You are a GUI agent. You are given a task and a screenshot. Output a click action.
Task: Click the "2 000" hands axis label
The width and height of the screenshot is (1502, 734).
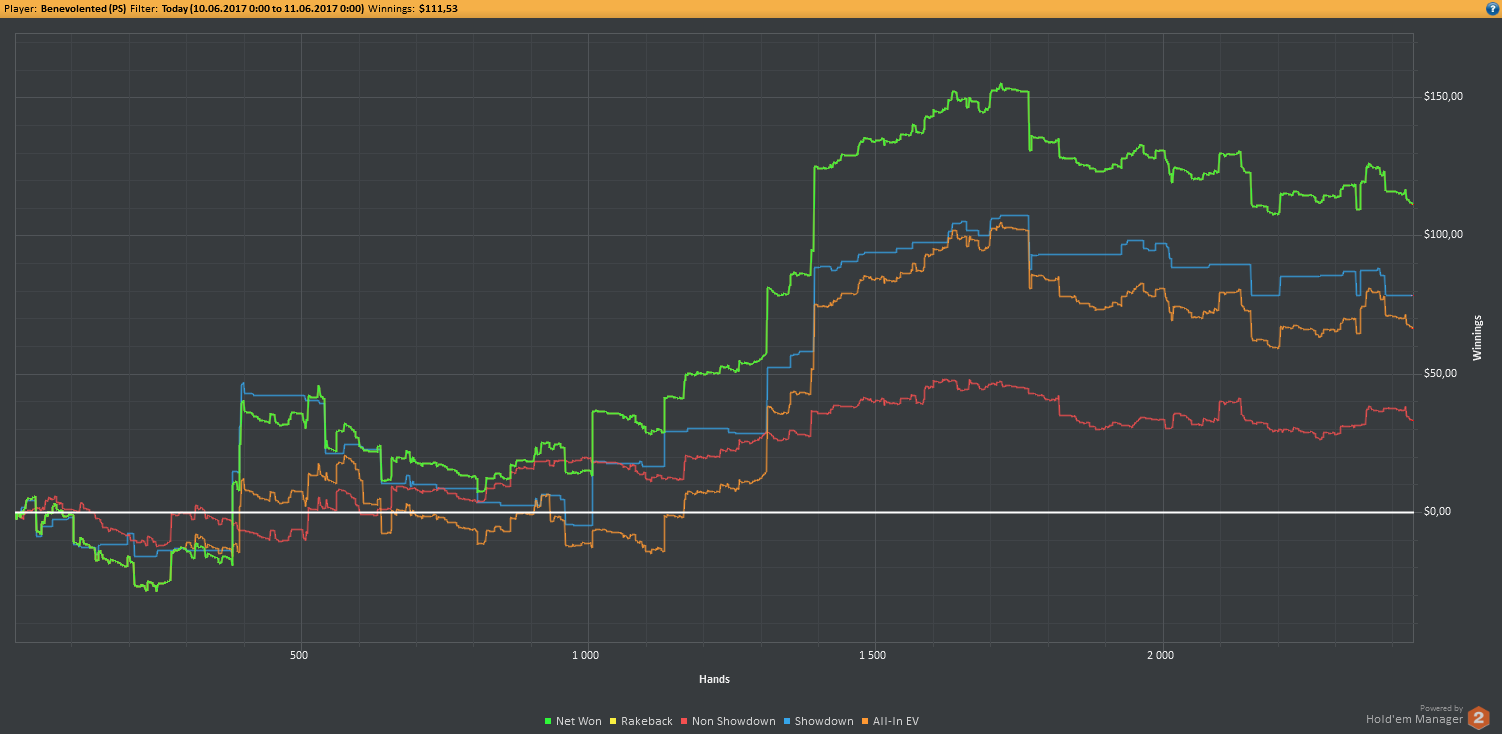coord(1160,656)
